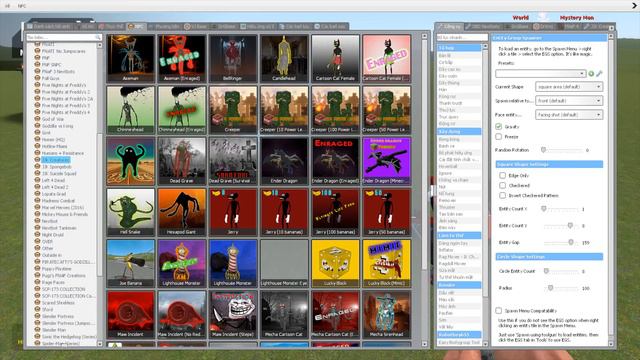Select Five Nights at Freddy's category
This screenshot has width=640, height=360.
coord(64,85)
